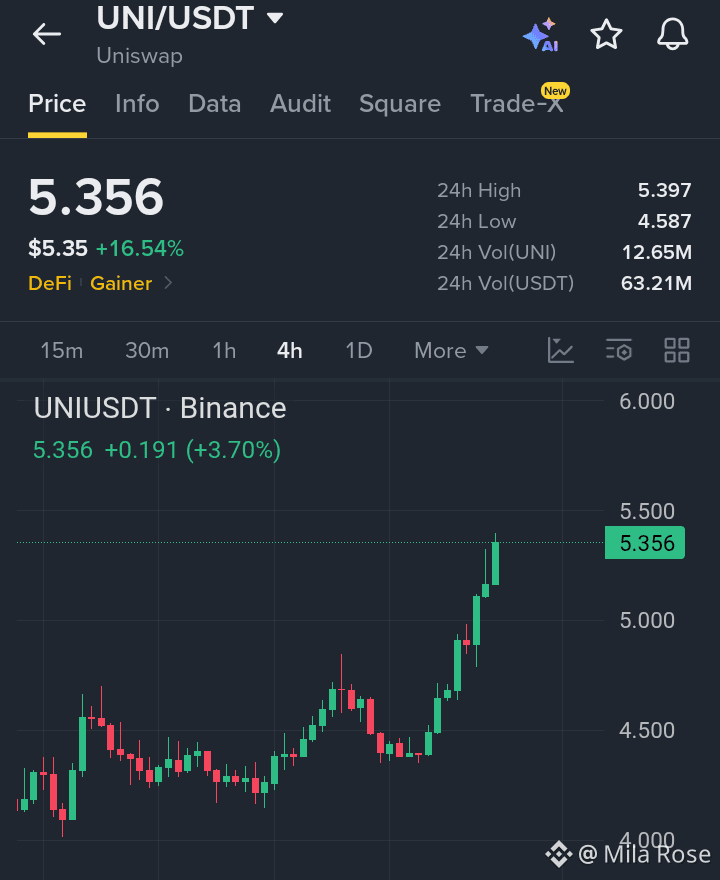Add UNI/USDT to favorites star
The height and width of the screenshot is (880, 720).
click(607, 34)
